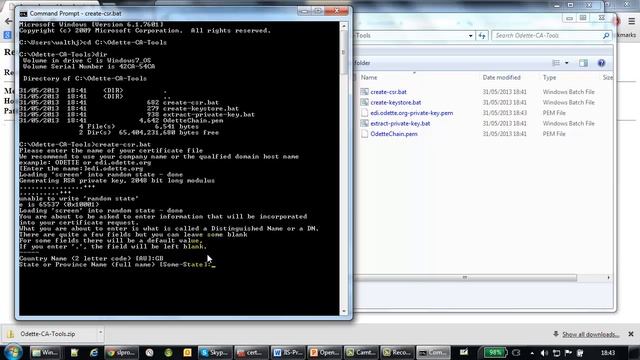This screenshot has height=360, width=640.
Task: Close the Chrome downloads bar
Action: 631,334
